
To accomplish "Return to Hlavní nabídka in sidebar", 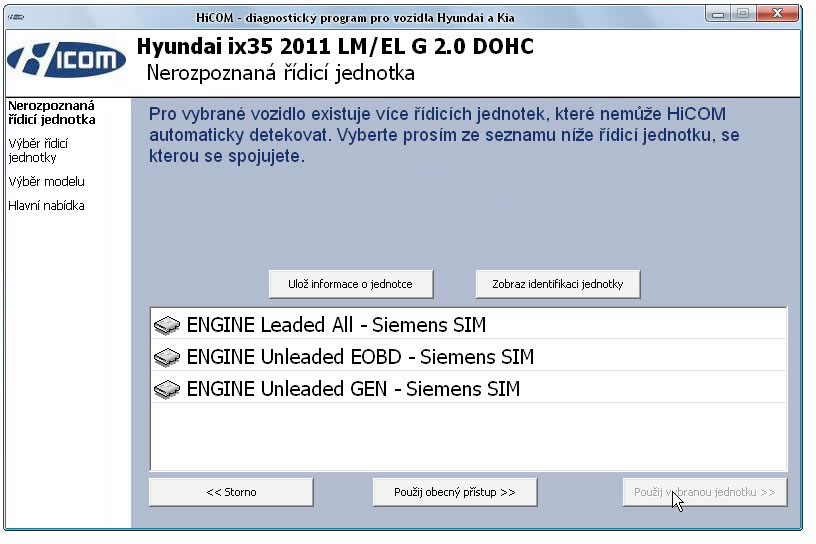I will [46, 206].
